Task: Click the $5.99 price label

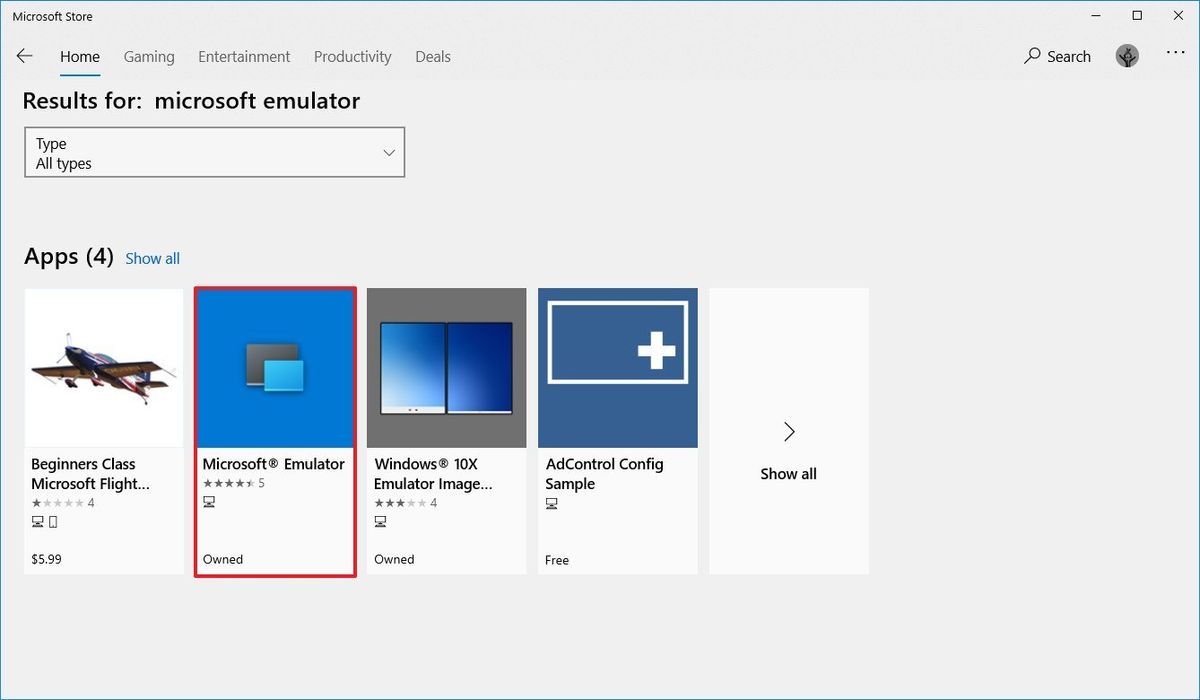Action: tap(46, 559)
